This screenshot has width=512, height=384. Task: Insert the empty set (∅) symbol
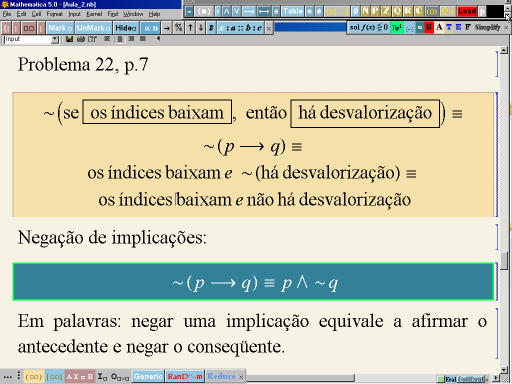tap(355, 11)
